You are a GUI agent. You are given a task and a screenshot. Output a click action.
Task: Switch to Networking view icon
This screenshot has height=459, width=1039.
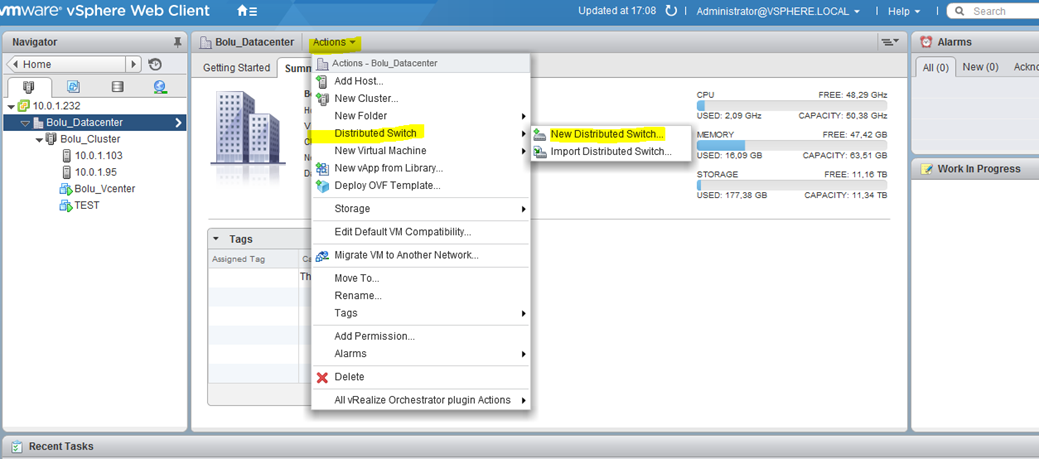(x=160, y=87)
